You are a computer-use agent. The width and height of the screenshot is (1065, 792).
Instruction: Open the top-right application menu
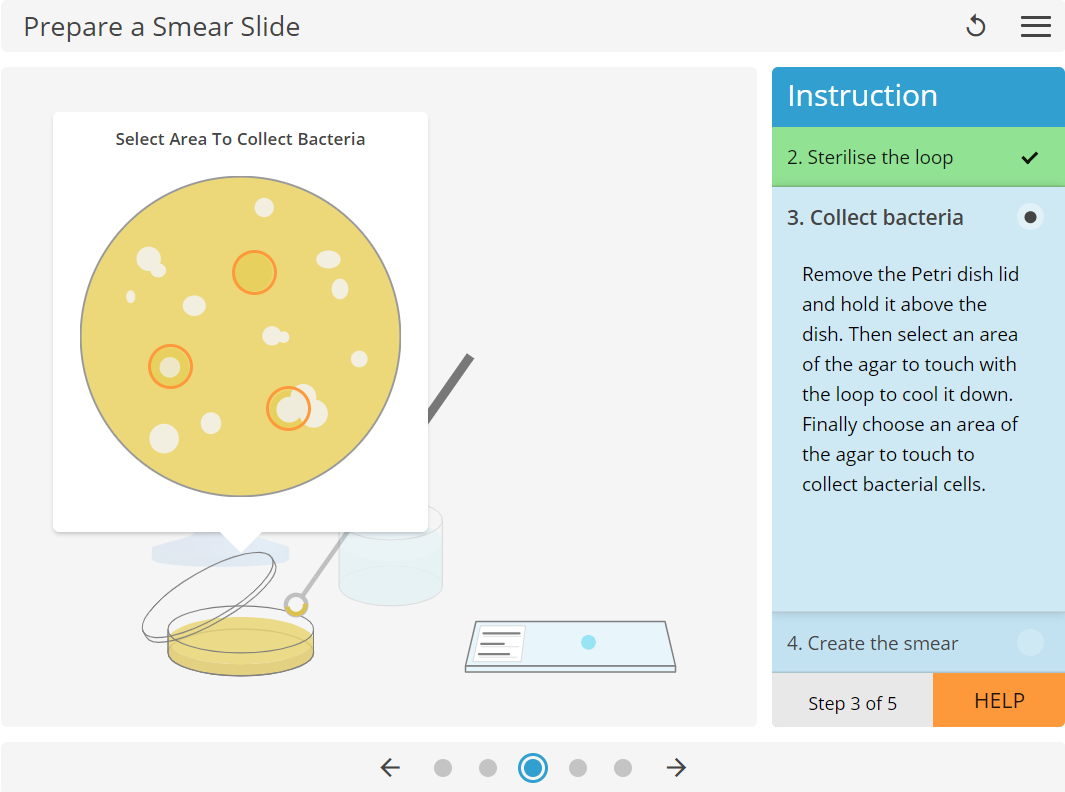click(1036, 26)
